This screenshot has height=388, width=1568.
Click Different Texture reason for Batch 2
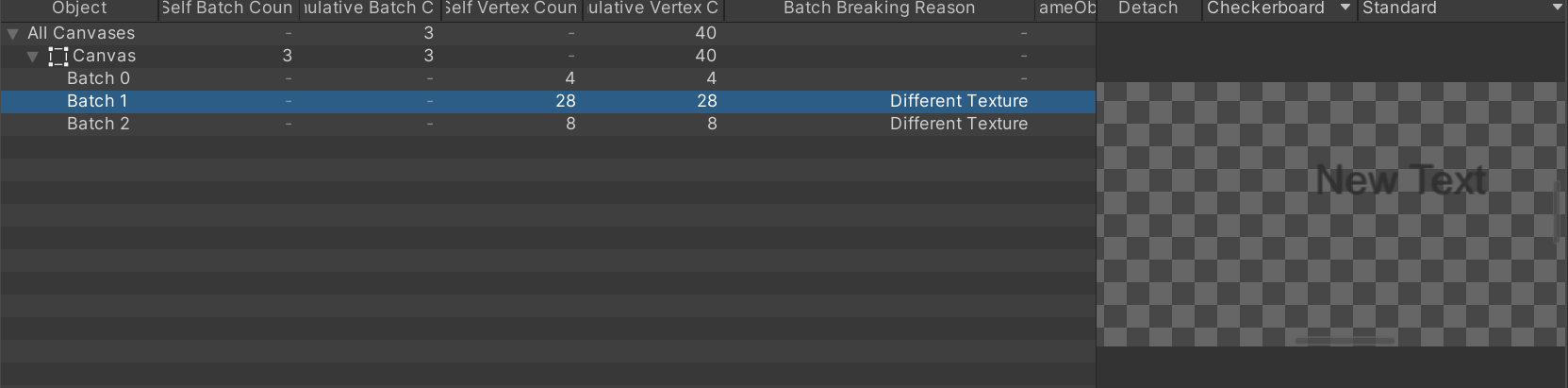(959, 124)
